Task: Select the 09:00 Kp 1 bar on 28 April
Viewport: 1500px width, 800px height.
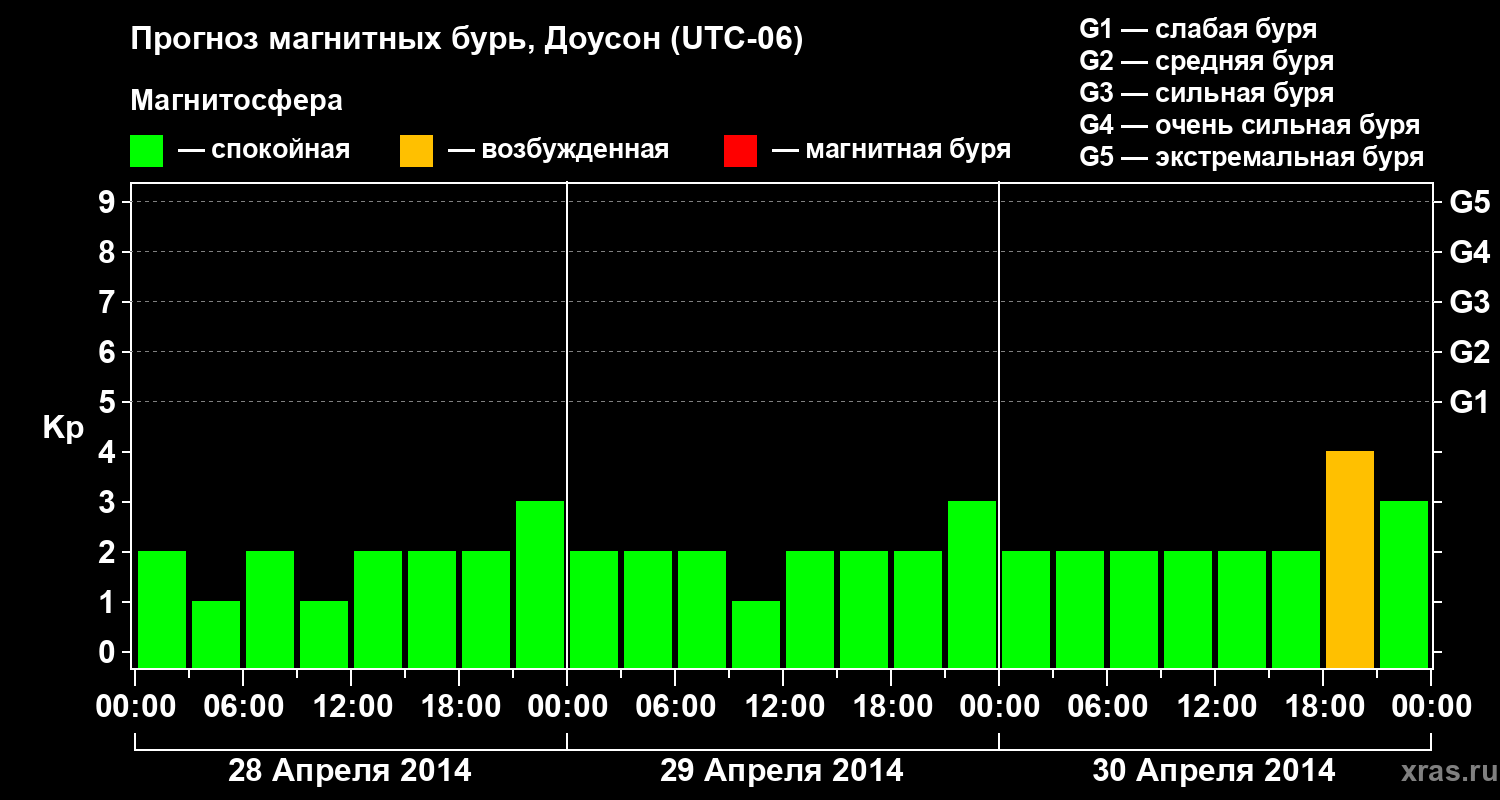Action: pyautogui.click(x=324, y=634)
